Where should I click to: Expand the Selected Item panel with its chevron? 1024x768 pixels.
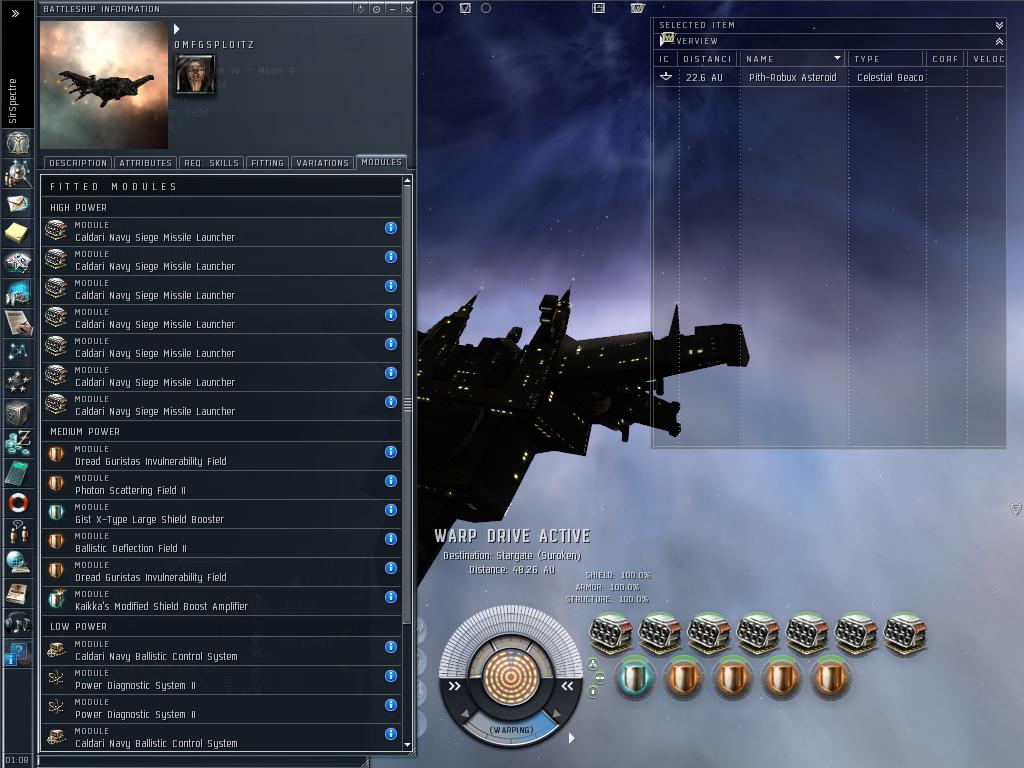pos(999,25)
